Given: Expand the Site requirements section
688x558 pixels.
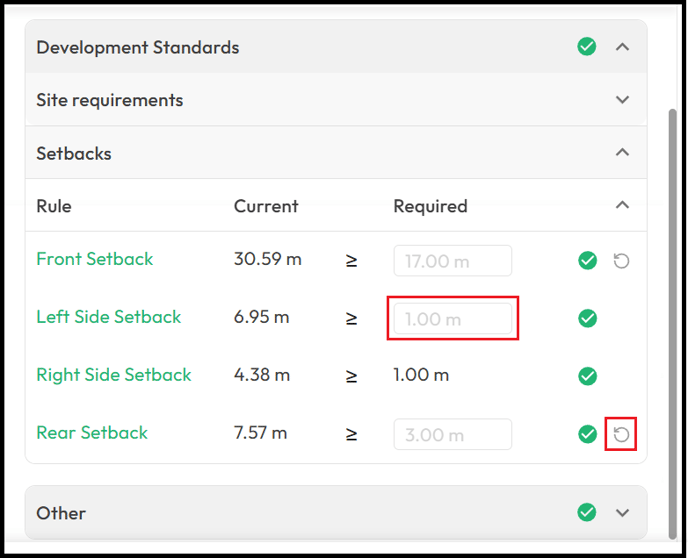Looking at the screenshot, I should pos(622,100).
